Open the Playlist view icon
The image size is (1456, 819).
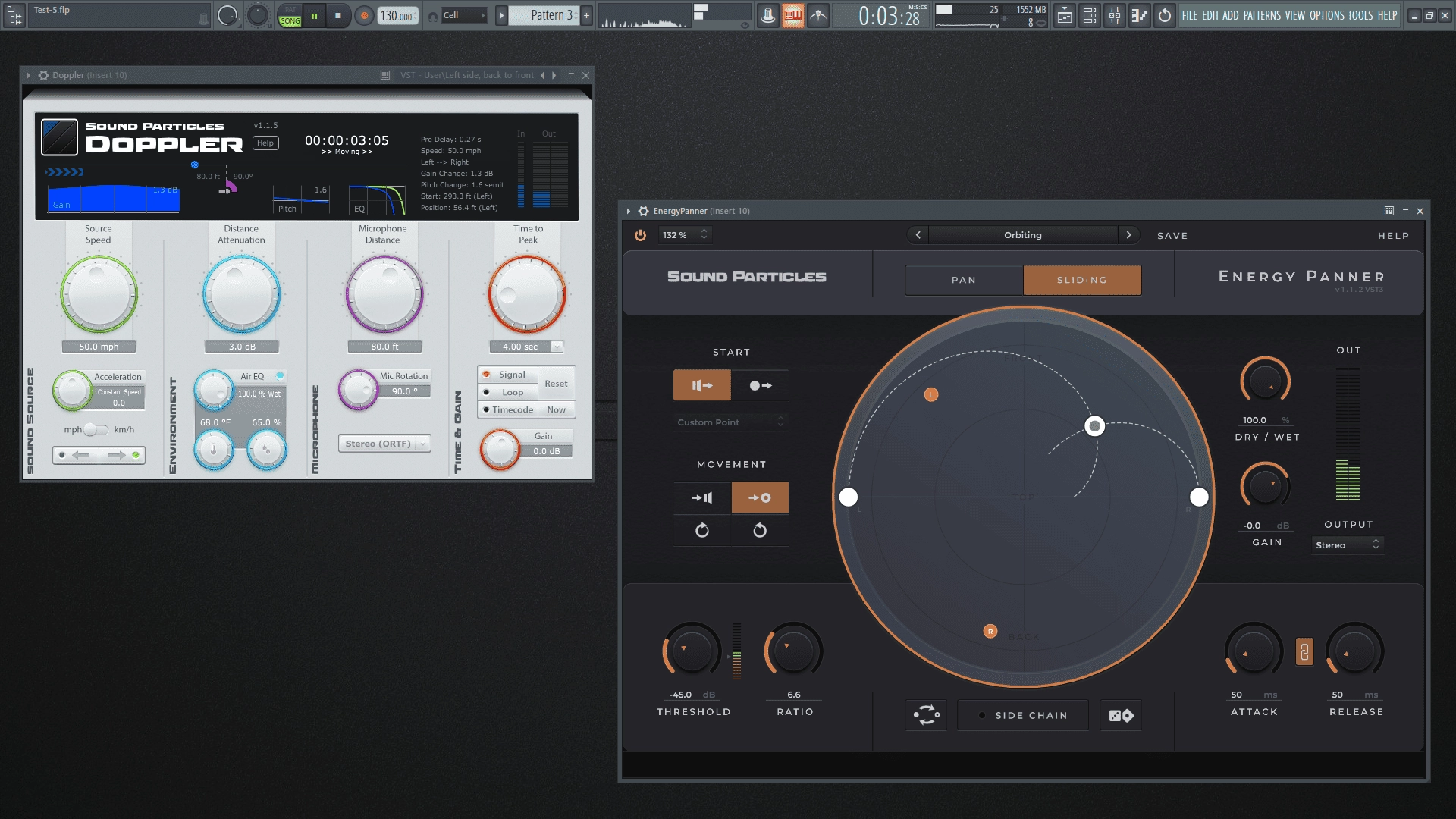click(1065, 15)
